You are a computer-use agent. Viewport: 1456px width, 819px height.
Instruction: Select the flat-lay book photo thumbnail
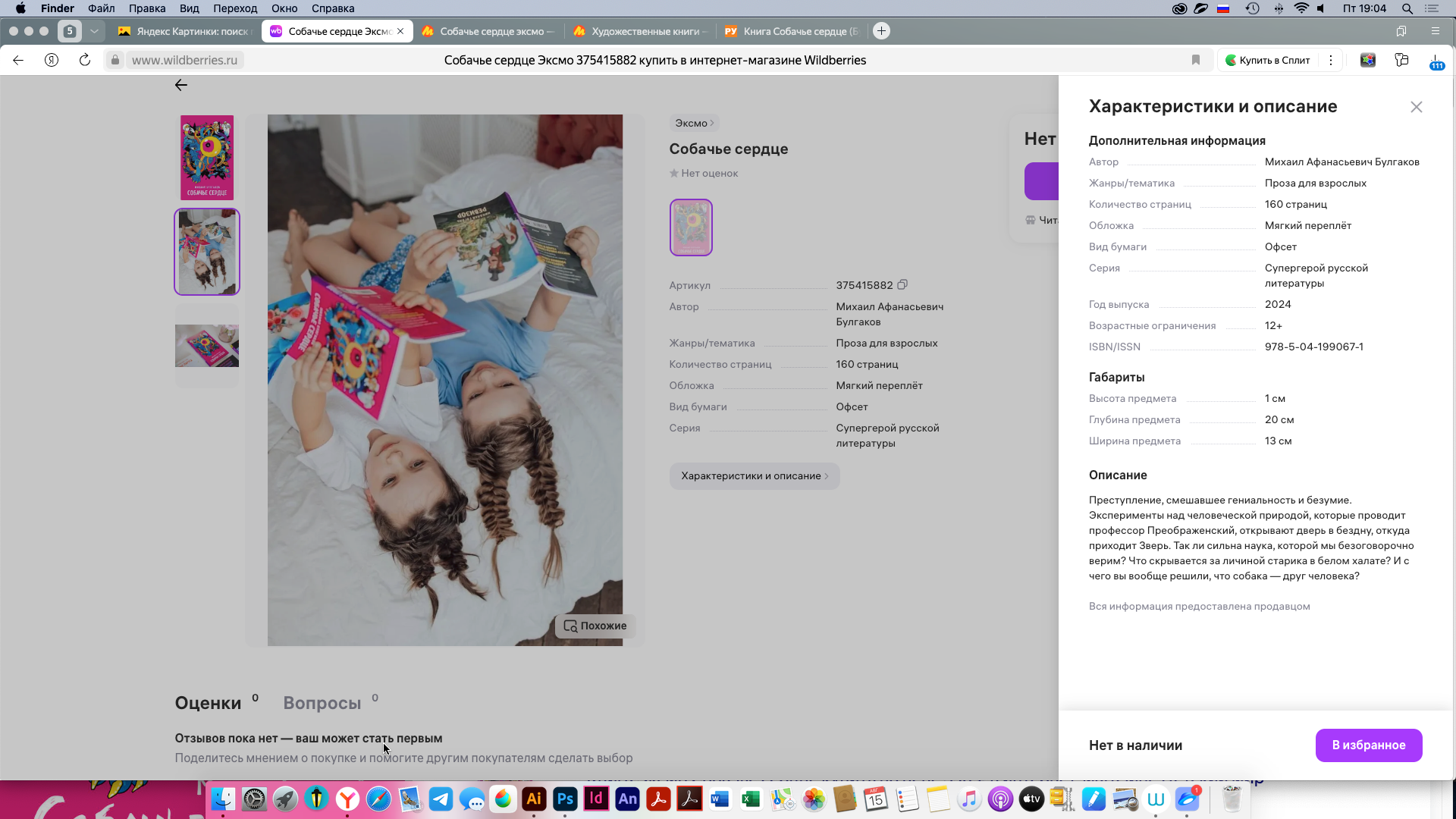click(x=207, y=346)
